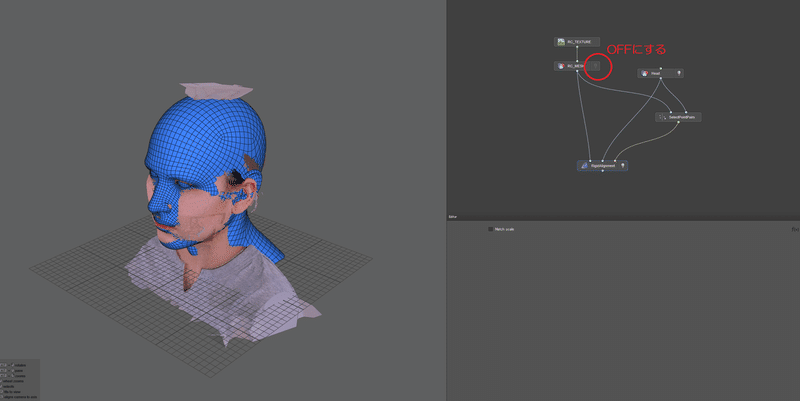Click the RC_MESH node geometry icon
This screenshot has width=800, height=401.
tap(561, 66)
